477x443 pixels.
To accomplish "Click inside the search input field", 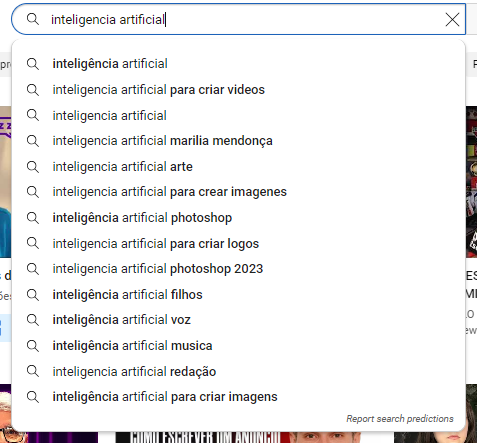I will 238,19.
